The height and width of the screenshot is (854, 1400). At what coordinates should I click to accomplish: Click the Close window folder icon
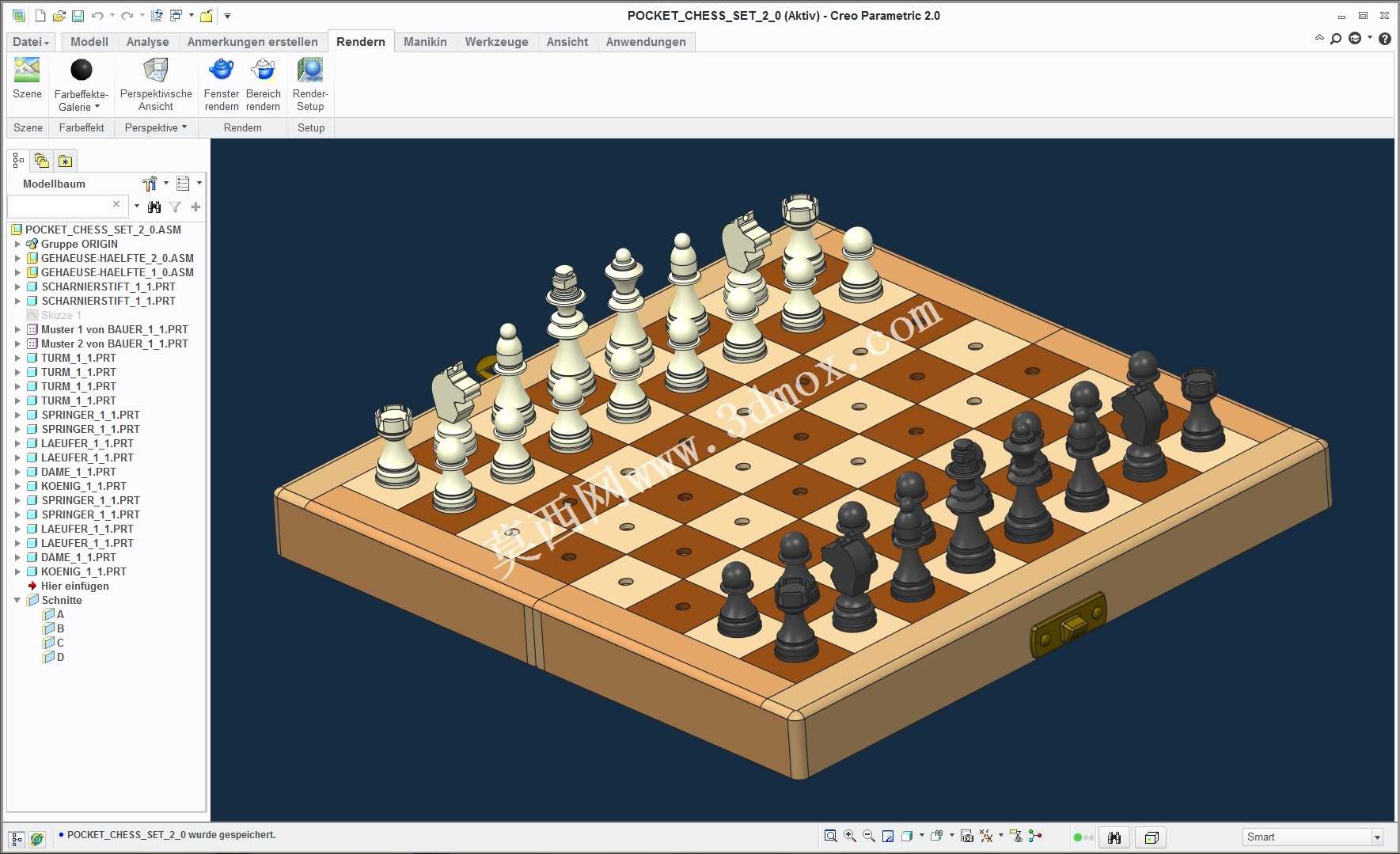[x=207, y=16]
